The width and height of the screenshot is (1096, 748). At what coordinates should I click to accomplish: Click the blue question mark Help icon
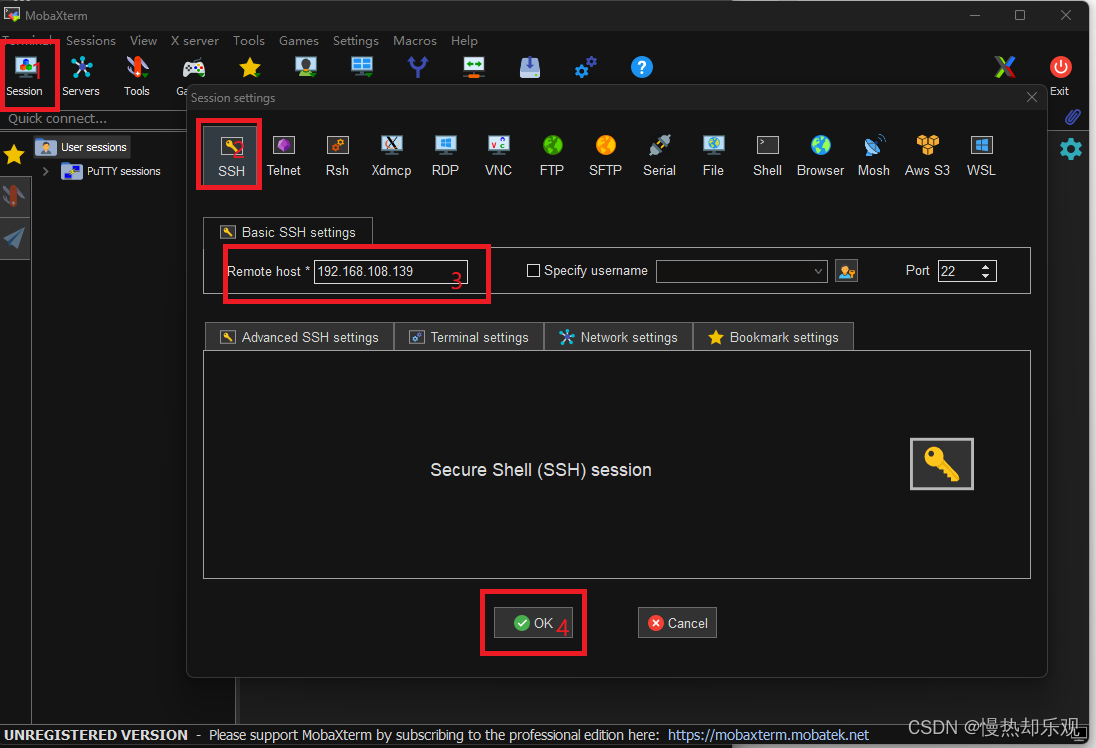click(x=642, y=67)
